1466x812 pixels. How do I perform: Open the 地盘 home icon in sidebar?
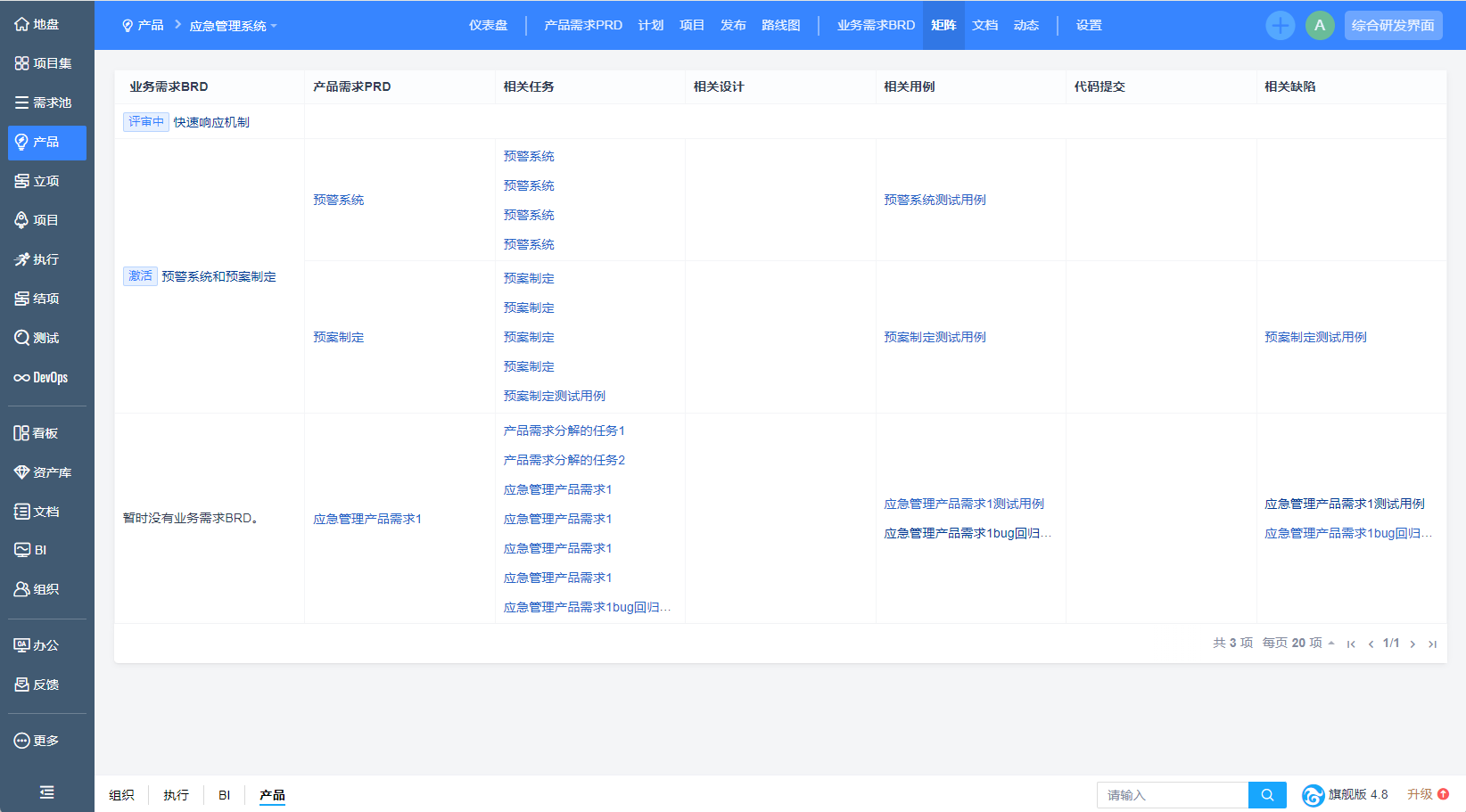[x=37, y=25]
